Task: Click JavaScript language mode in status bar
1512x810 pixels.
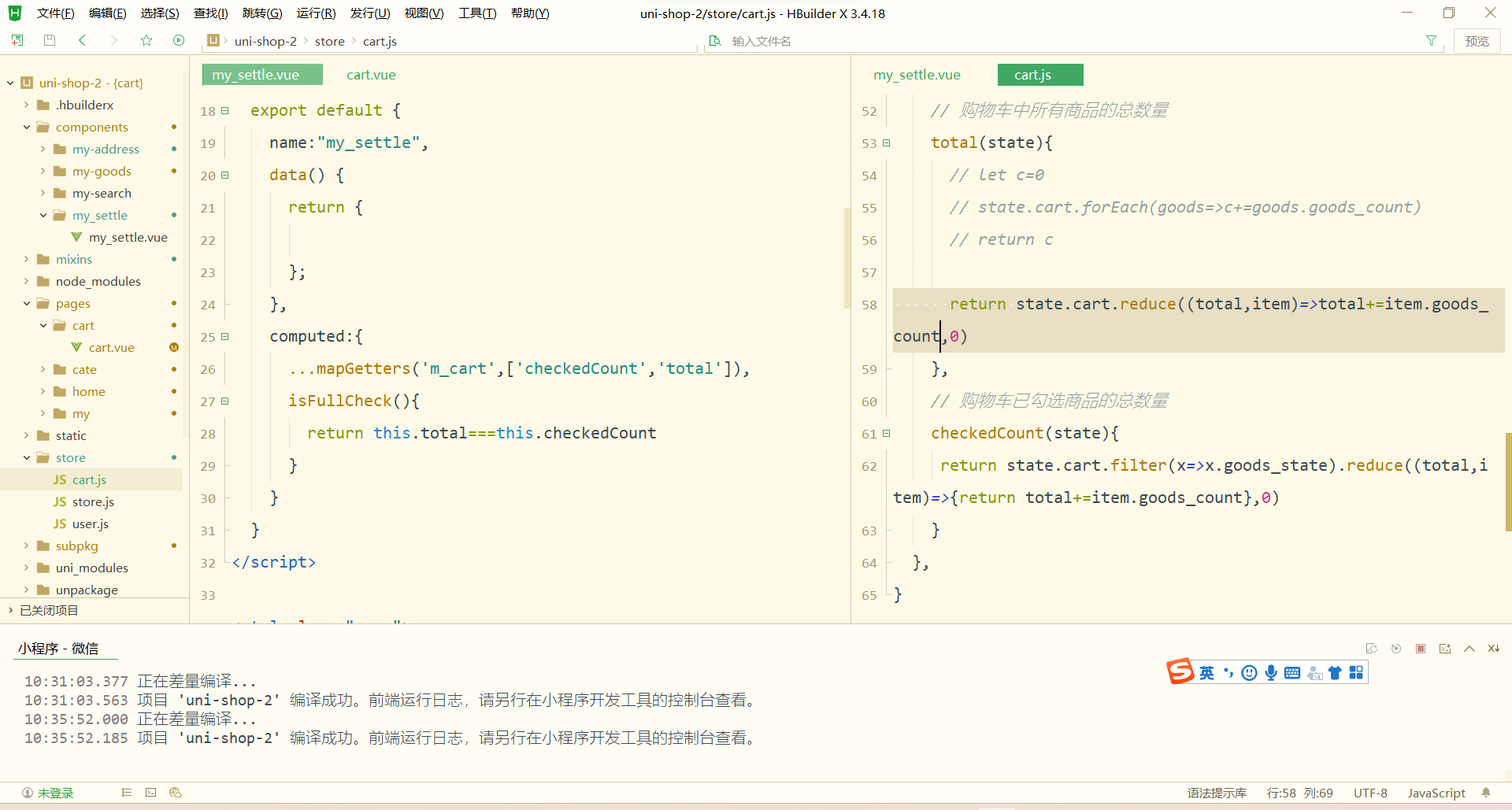Action: pyautogui.click(x=1436, y=793)
